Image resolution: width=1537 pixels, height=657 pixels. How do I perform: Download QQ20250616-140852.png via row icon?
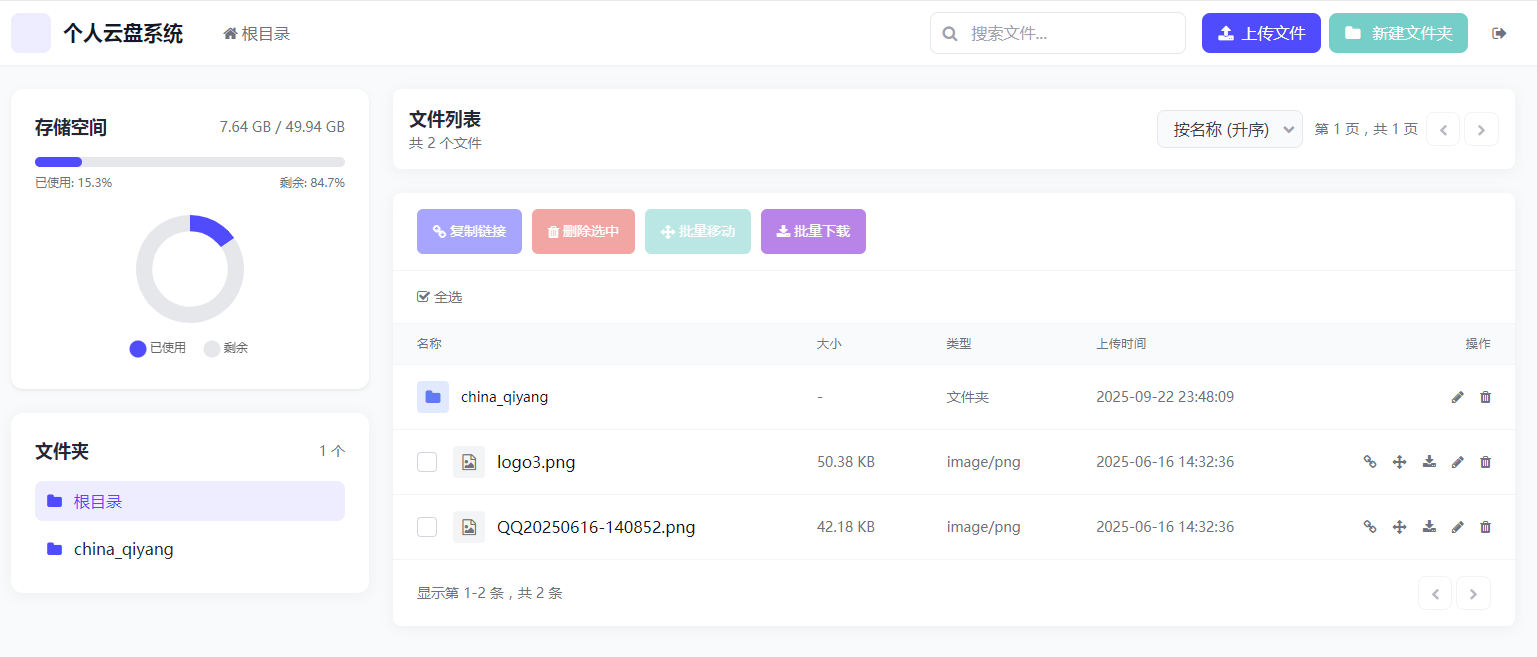[1429, 527]
